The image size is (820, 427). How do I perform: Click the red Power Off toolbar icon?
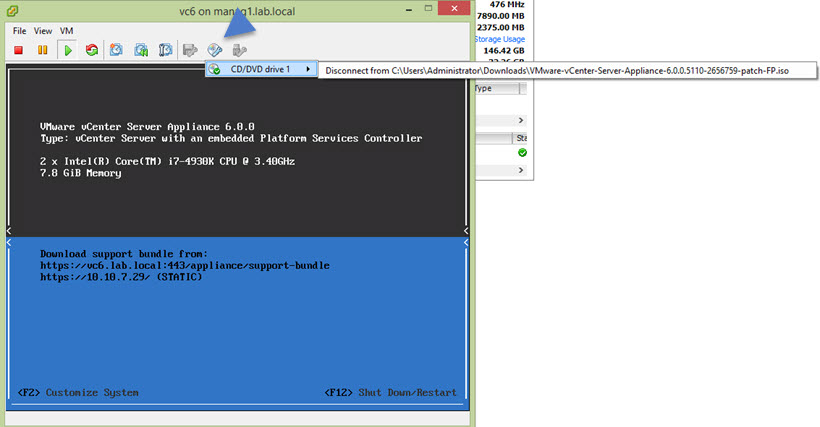[x=18, y=50]
